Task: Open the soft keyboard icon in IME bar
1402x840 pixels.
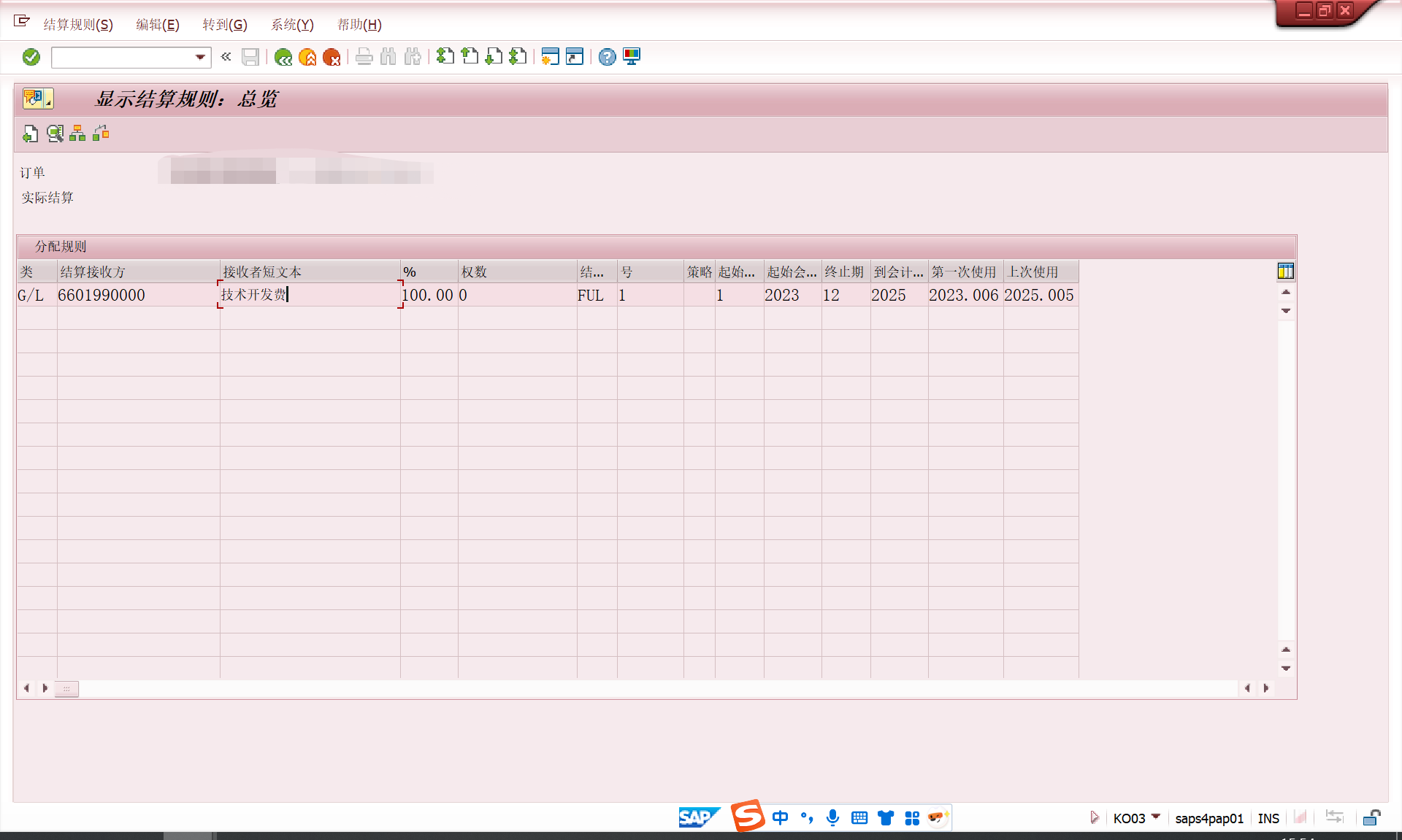Action: pos(859,817)
